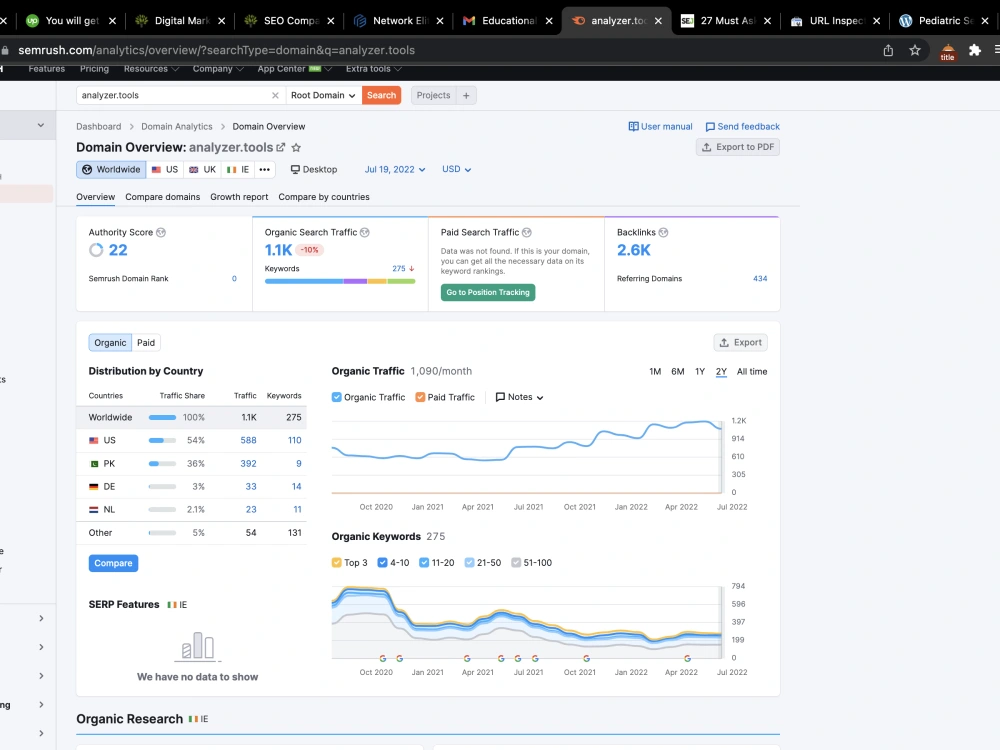Expand the Resources menu

(151, 69)
